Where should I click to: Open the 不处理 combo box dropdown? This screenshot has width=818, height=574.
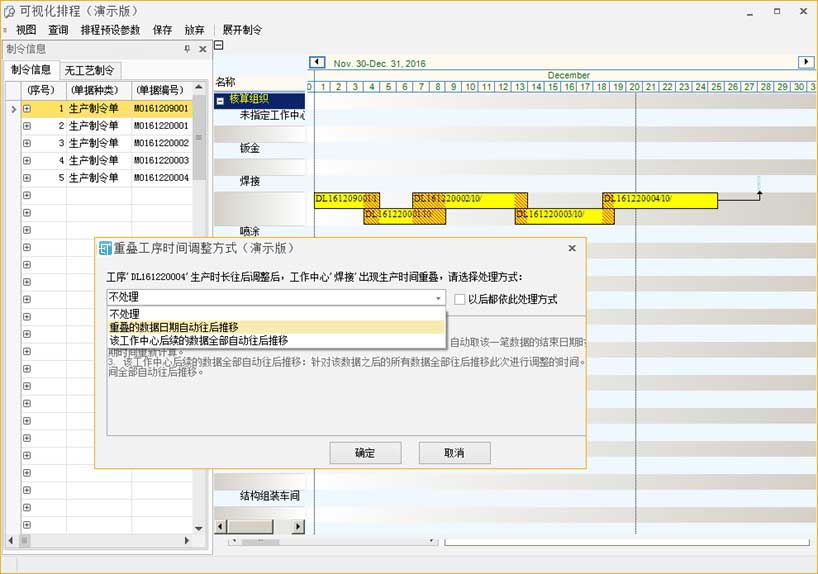[x=438, y=298]
